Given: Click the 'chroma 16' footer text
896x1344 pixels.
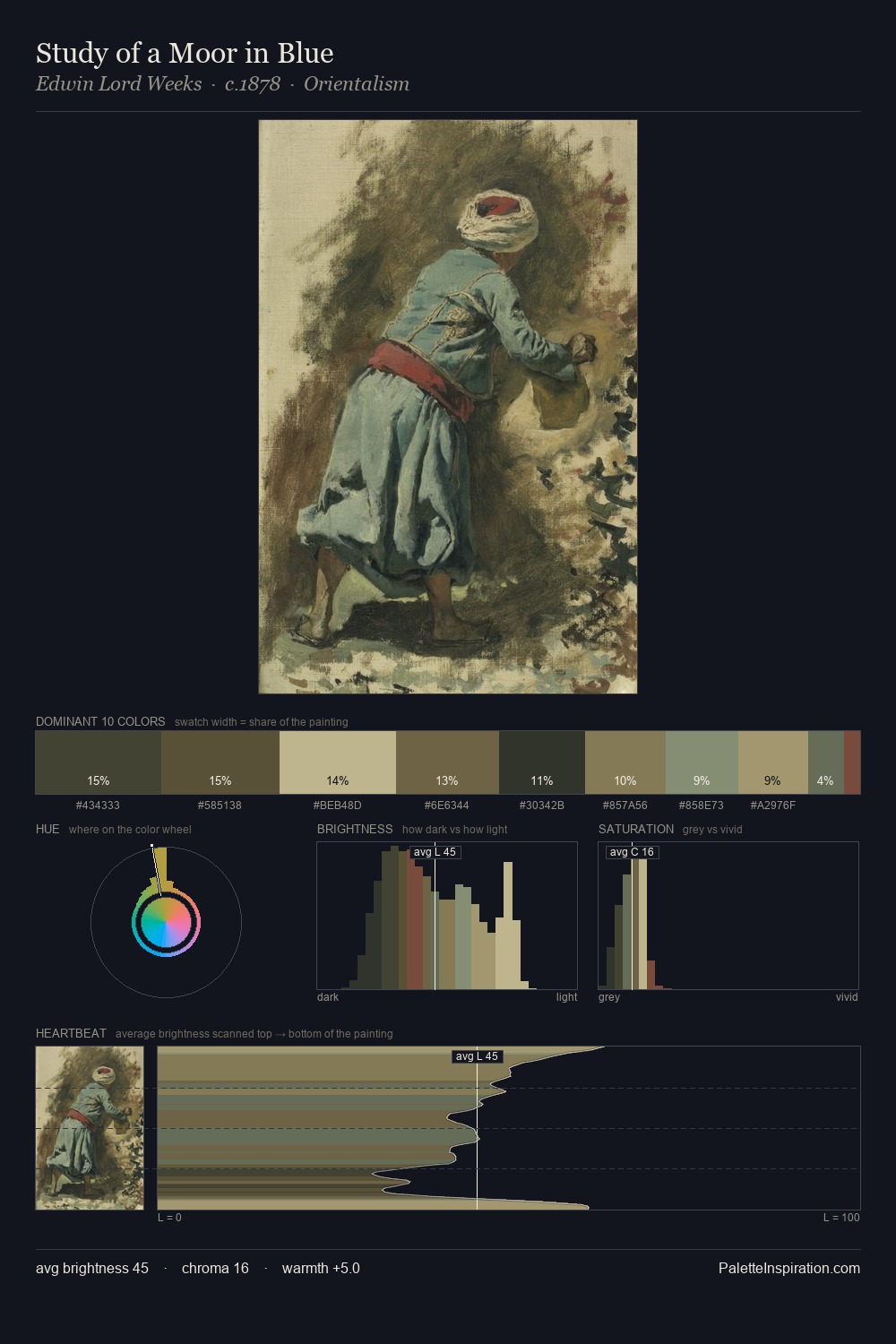Looking at the screenshot, I should 215,1268.
